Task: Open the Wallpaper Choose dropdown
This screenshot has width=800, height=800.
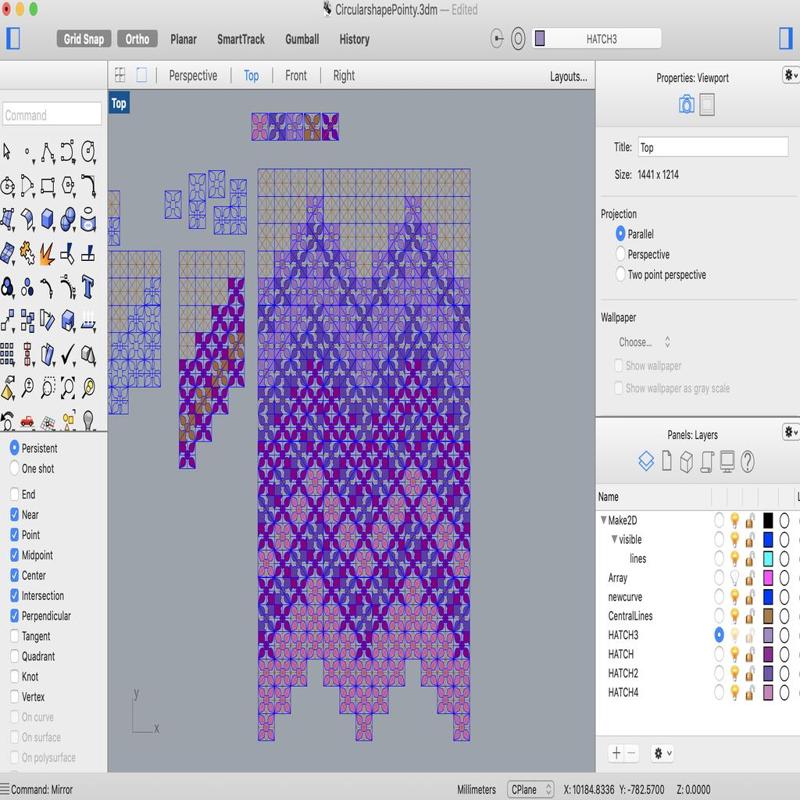Action: click(645, 342)
